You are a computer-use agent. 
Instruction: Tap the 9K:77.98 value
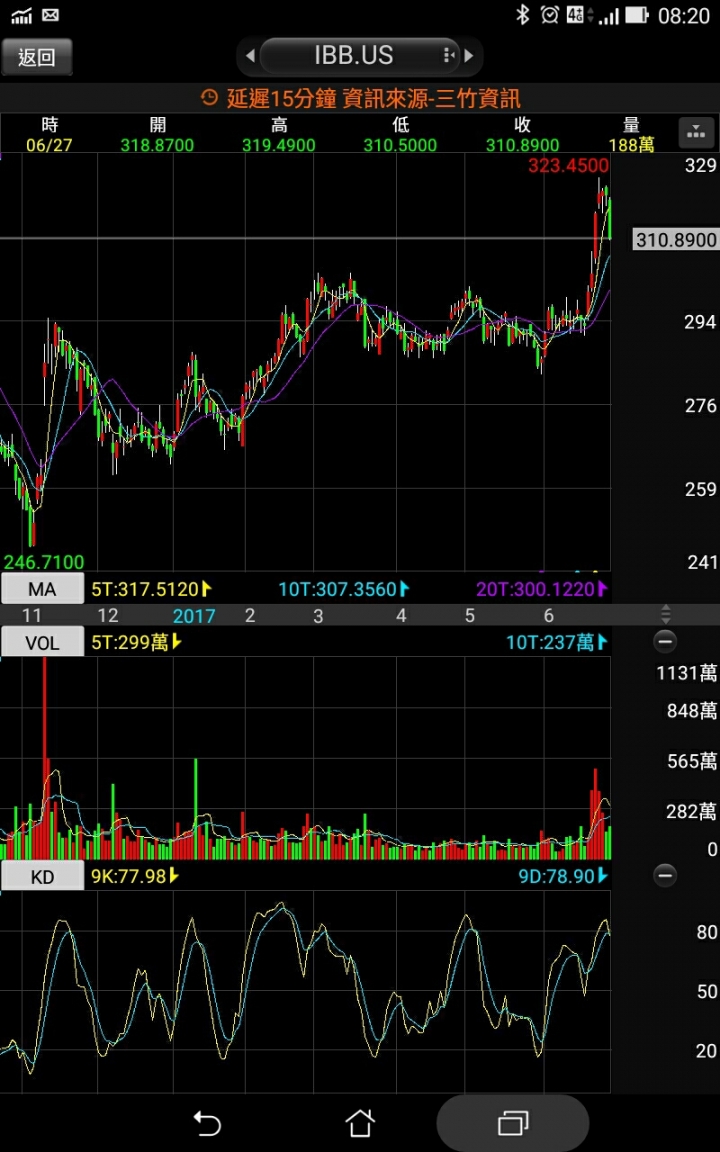coord(135,876)
